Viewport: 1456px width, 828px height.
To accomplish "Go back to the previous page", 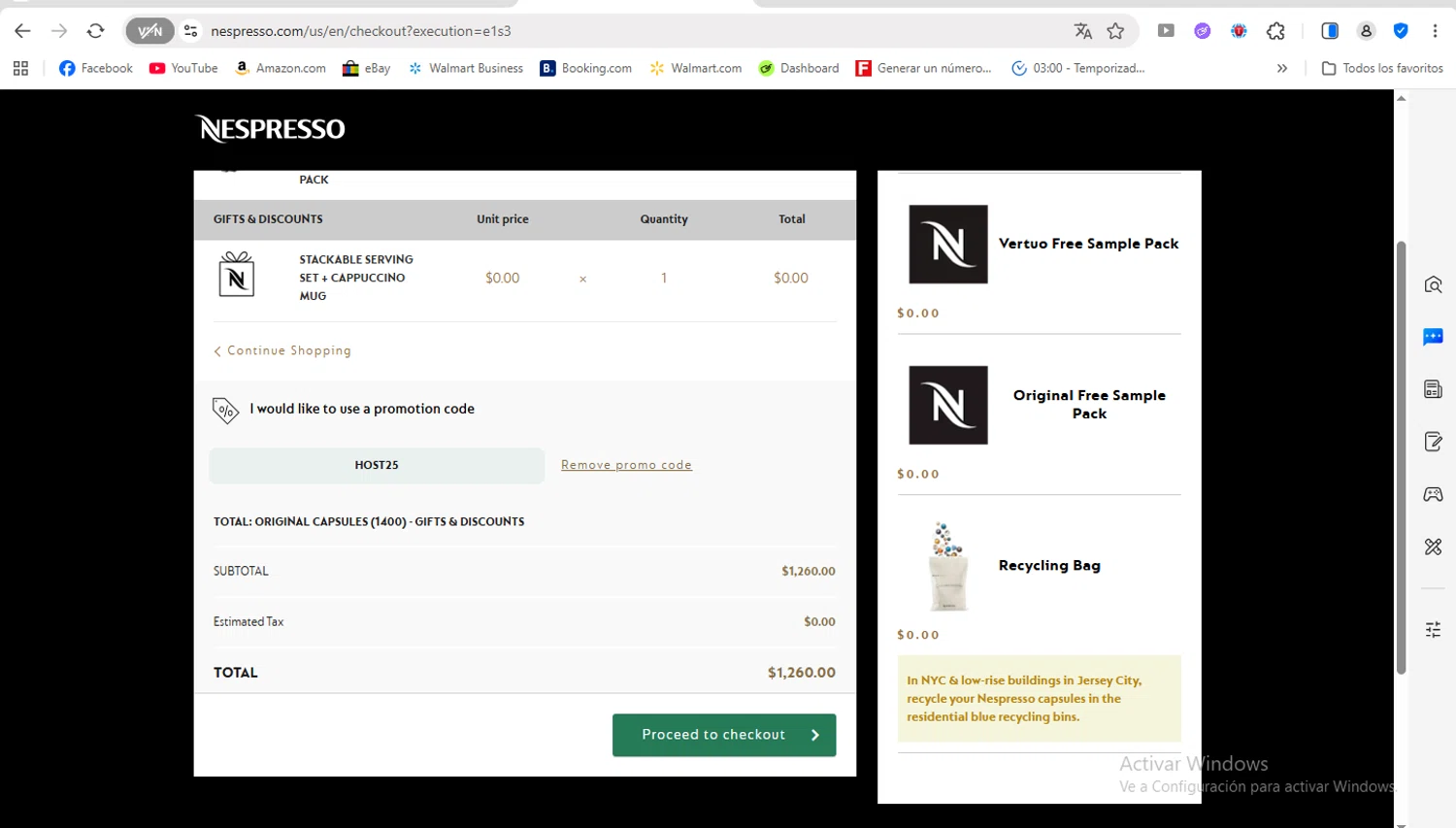I will pyautogui.click(x=22, y=31).
